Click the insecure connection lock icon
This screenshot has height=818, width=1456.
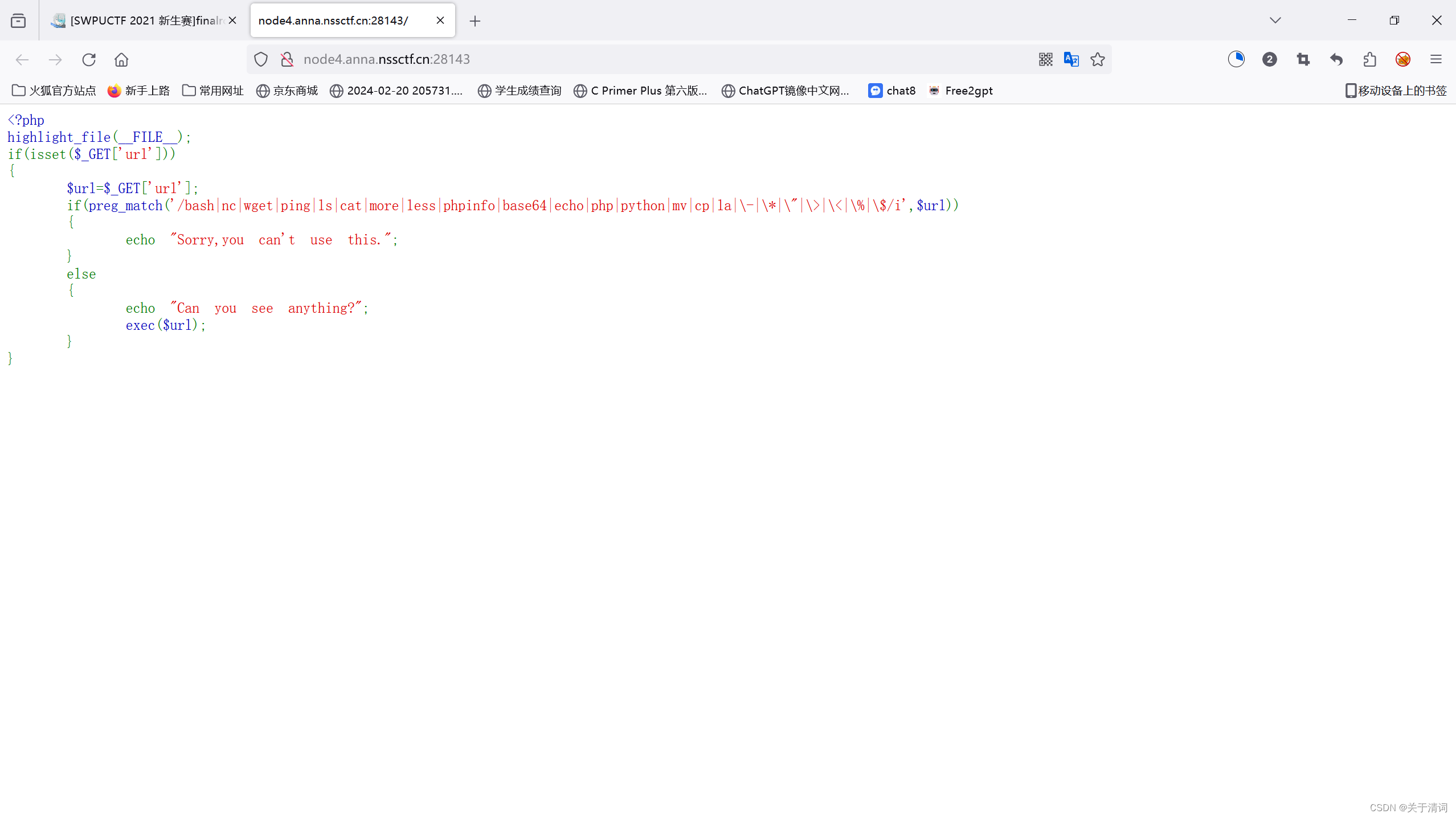point(287,59)
